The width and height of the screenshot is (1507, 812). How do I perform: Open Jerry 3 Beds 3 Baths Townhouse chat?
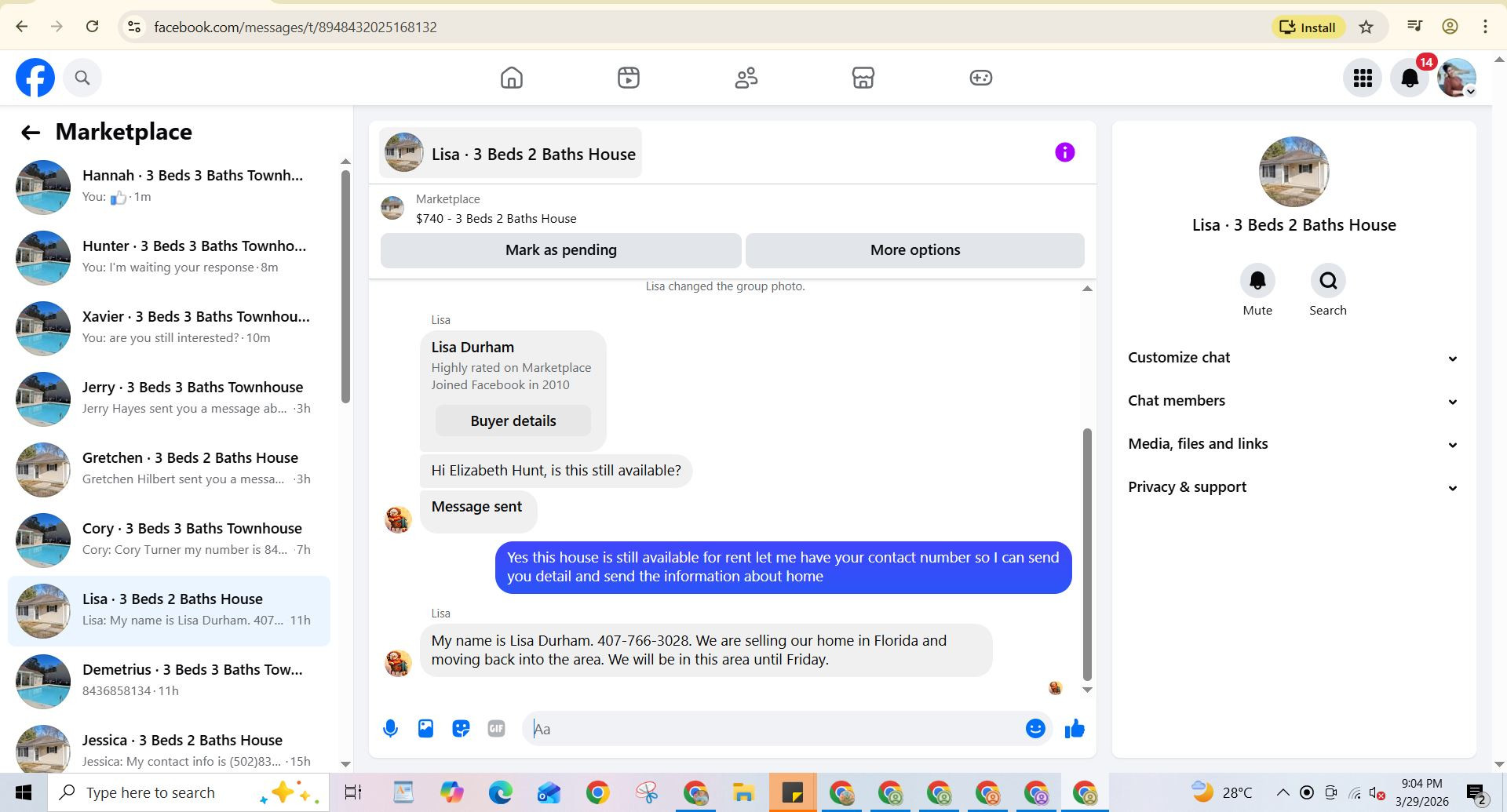pos(169,399)
